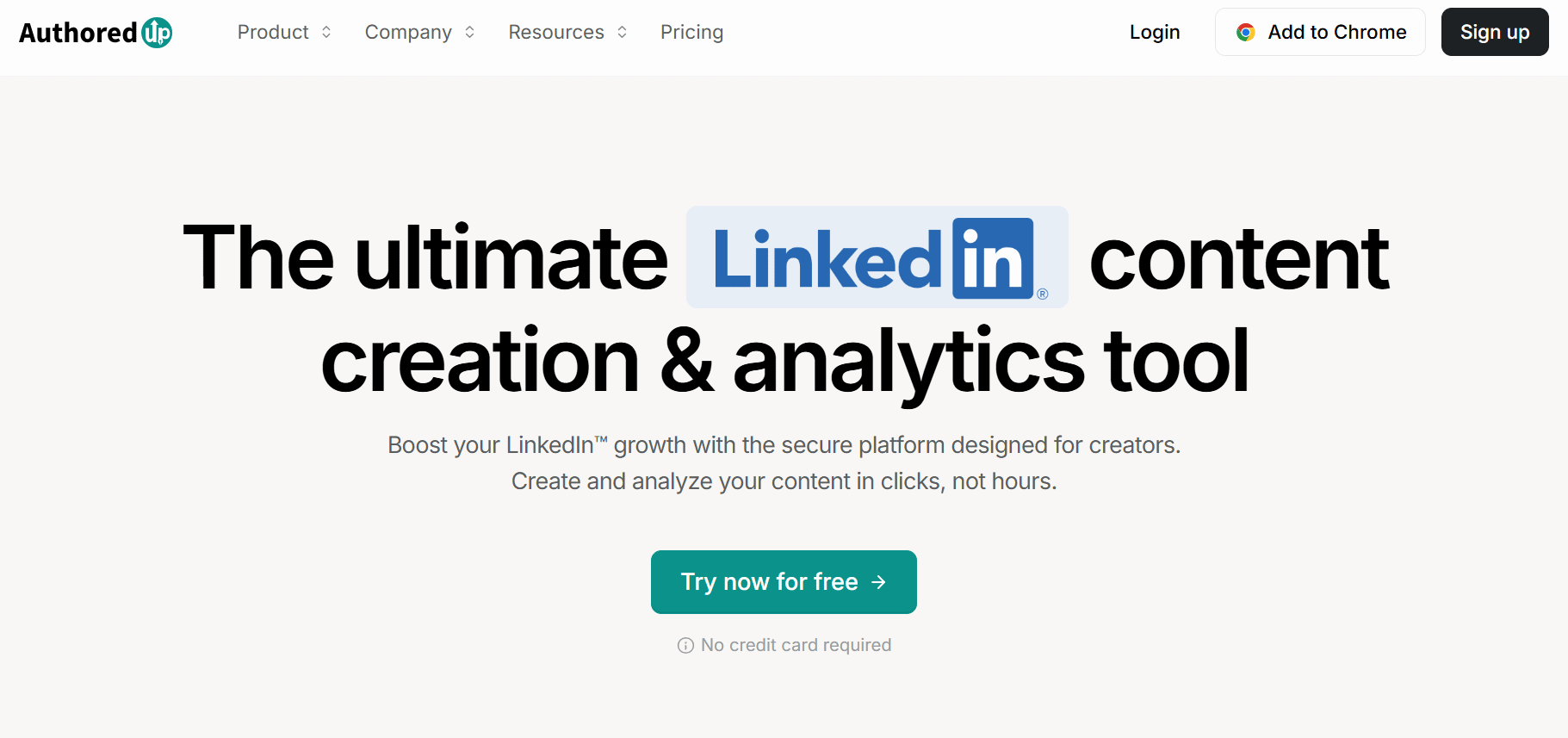Click the Sign up button
This screenshot has width=1568, height=738.
tap(1495, 32)
